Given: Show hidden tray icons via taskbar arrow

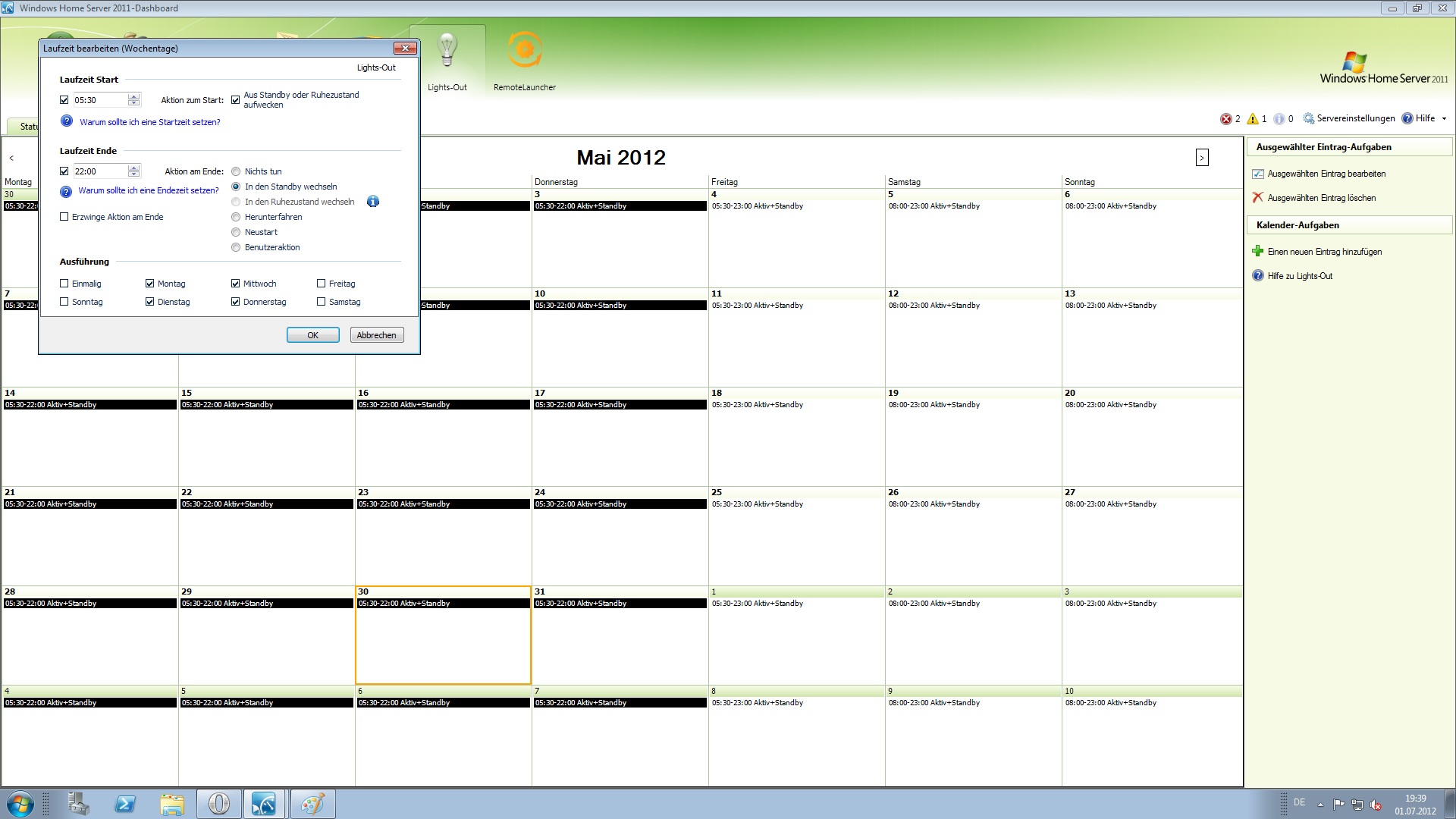Looking at the screenshot, I should click(1321, 803).
